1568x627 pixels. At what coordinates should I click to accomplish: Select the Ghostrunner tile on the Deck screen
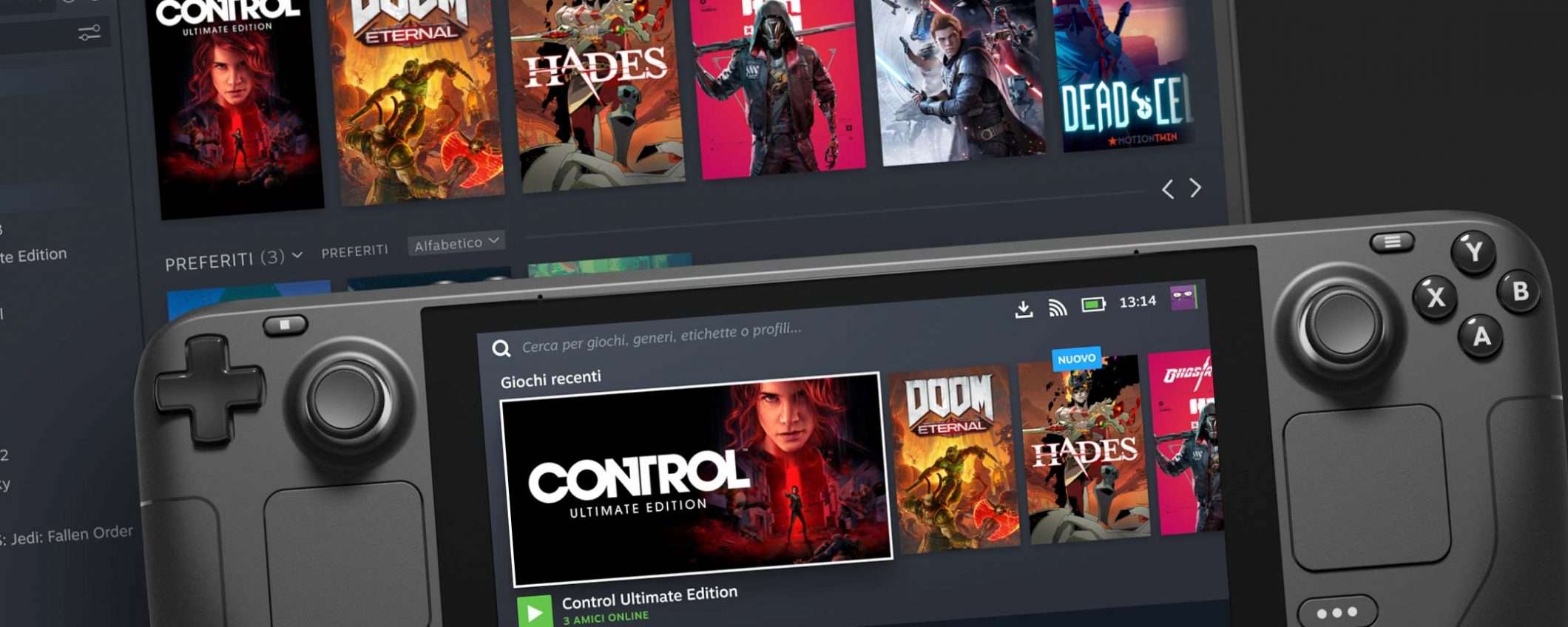click(1186, 441)
